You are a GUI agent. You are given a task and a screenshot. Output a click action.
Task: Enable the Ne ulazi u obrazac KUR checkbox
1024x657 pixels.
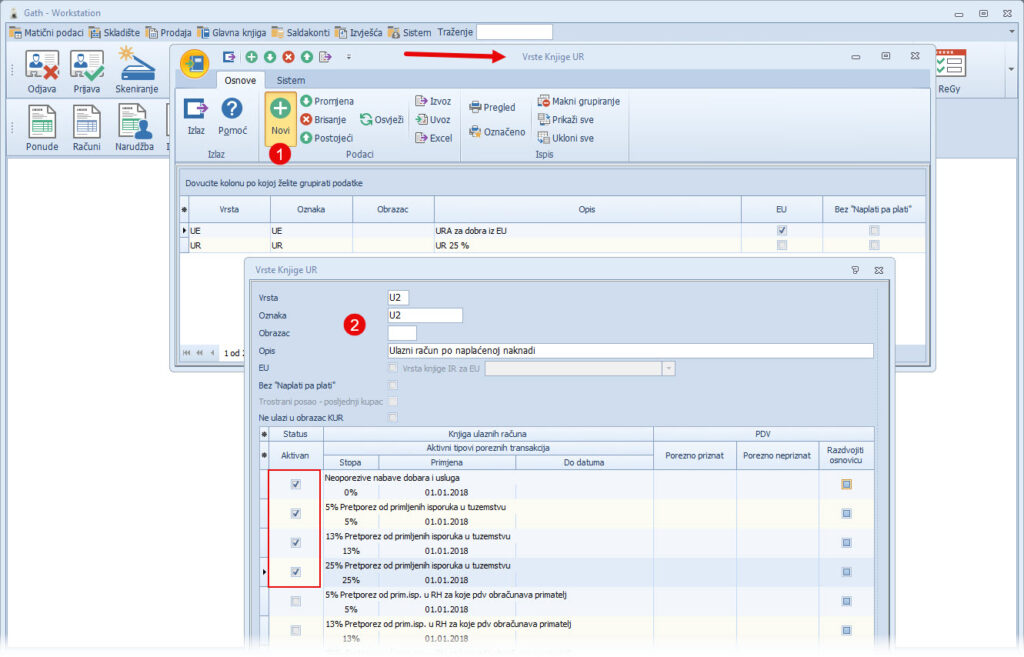tap(393, 417)
